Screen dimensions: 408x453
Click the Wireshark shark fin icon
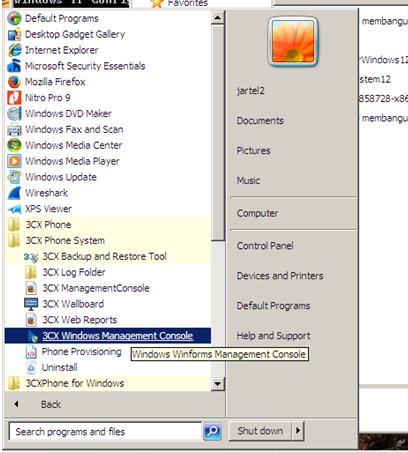click(14, 193)
